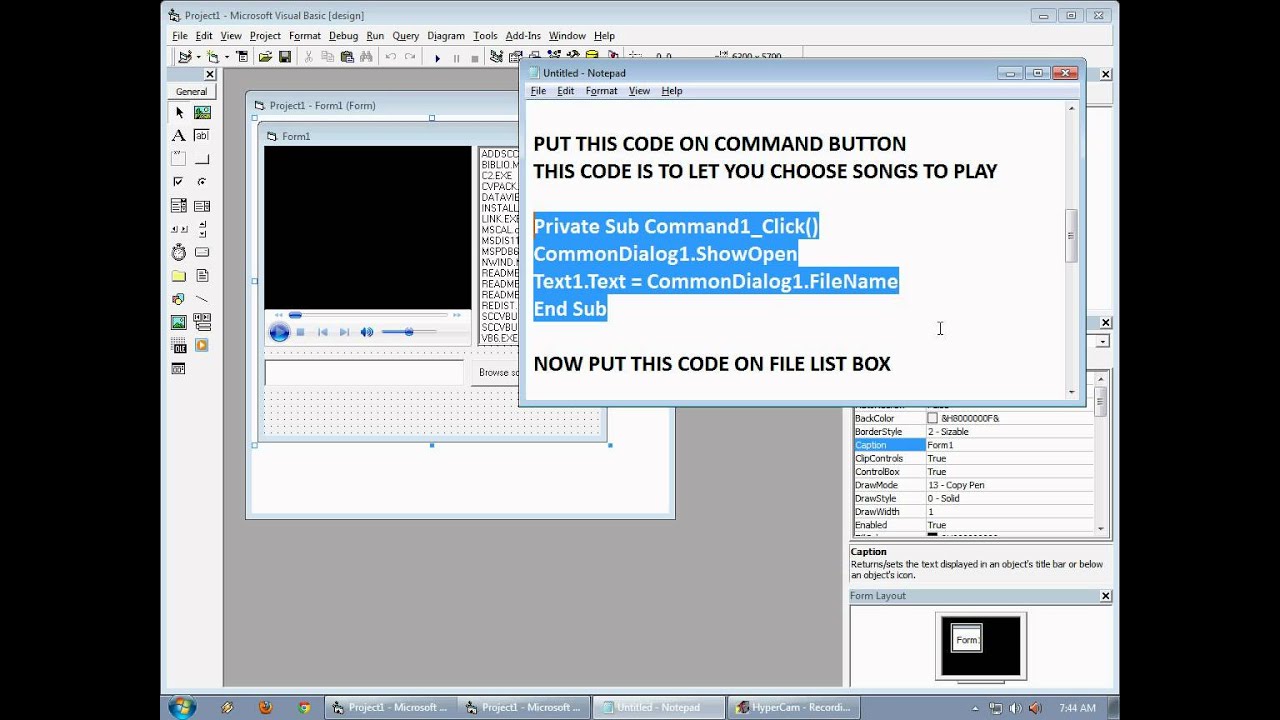Open the Windows Start menu
The height and width of the screenshot is (720, 1280).
point(182,707)
